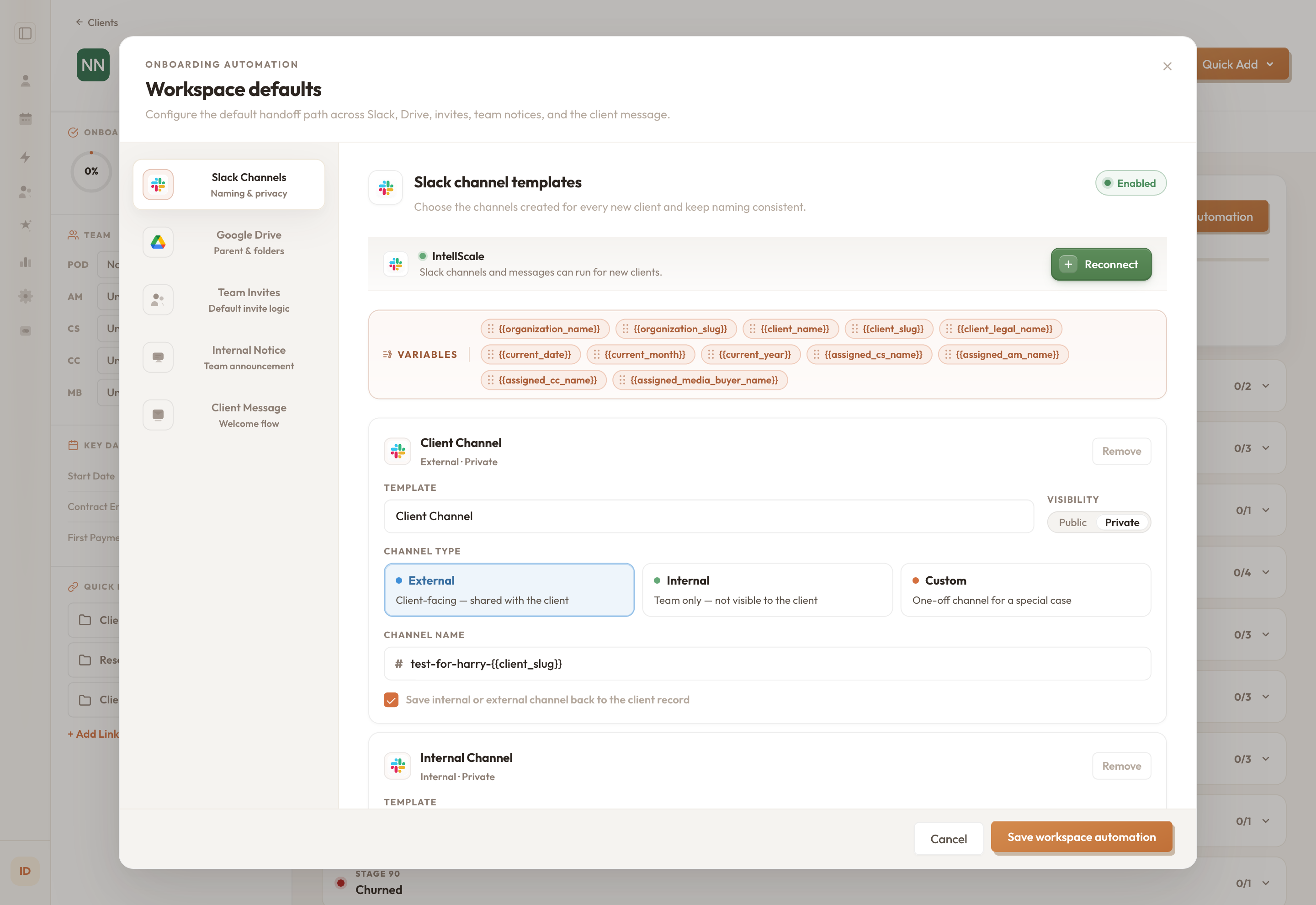
Task: Select the External channel type
Action: pos(509,590)
